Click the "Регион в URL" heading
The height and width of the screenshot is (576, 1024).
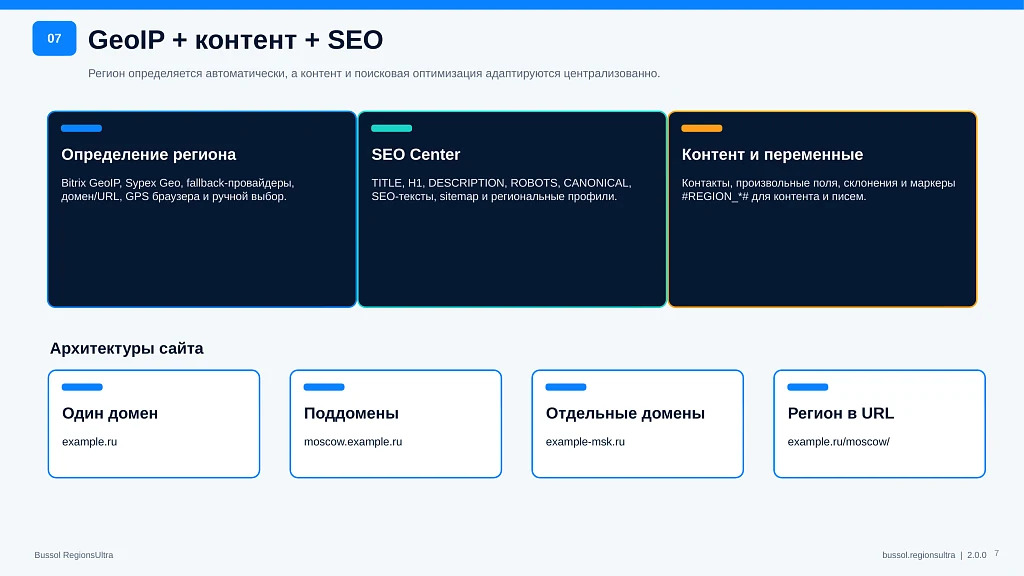click(841, 413)
